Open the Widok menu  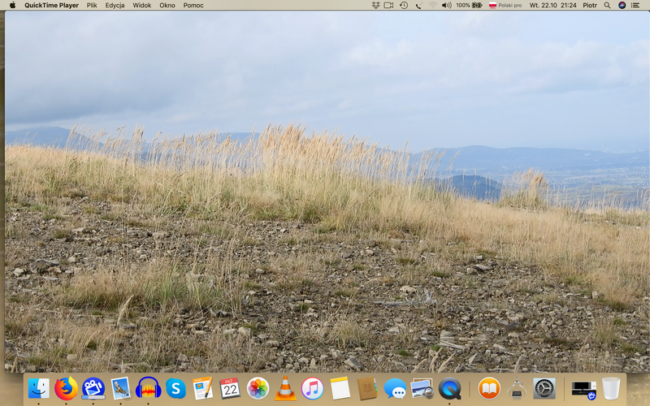142,5
